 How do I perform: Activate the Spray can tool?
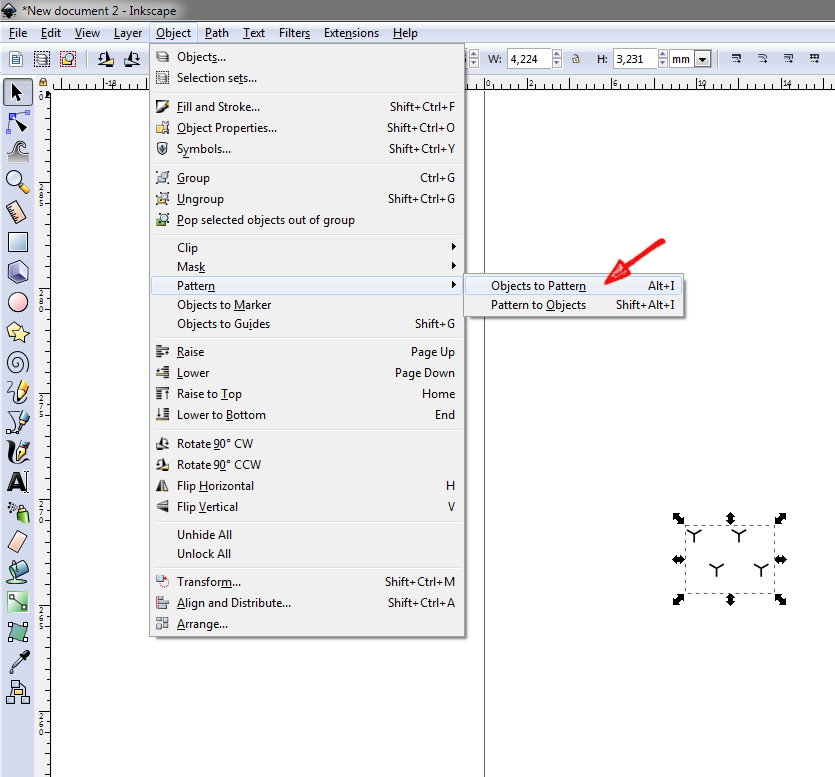pyautogui.click(x=18, y=512)
